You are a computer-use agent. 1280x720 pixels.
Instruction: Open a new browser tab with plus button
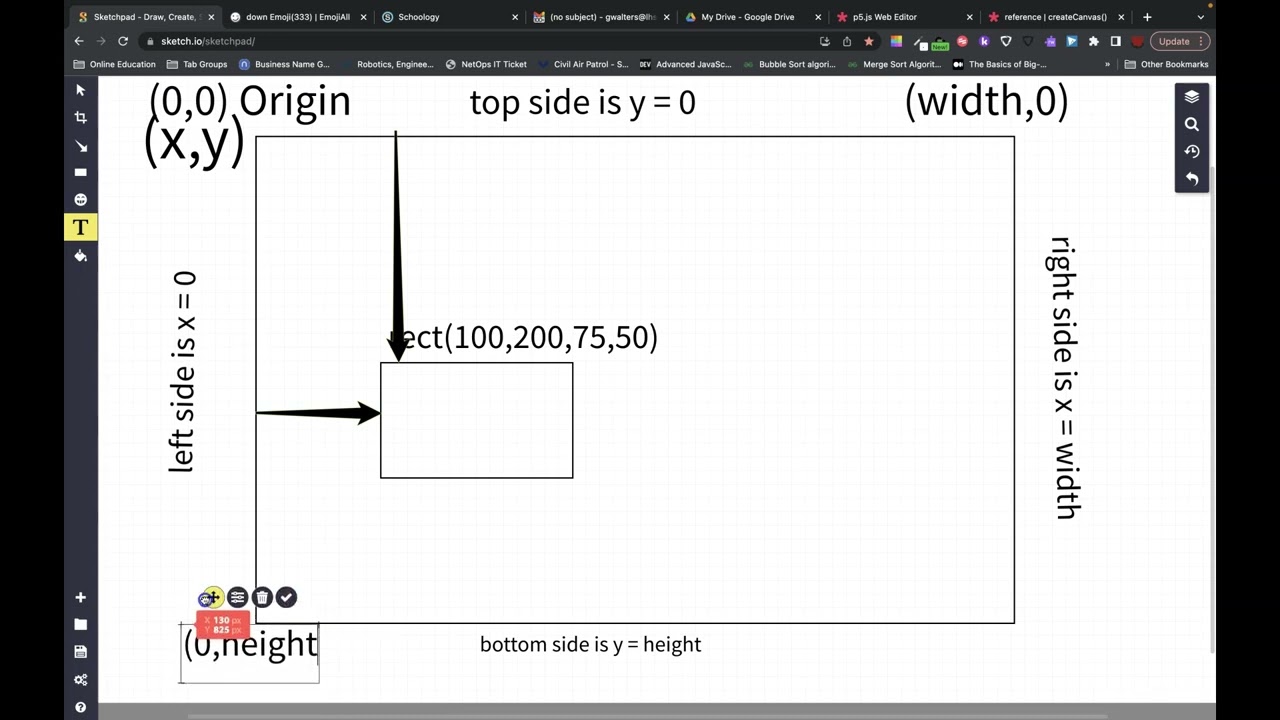click(1147, 17)
